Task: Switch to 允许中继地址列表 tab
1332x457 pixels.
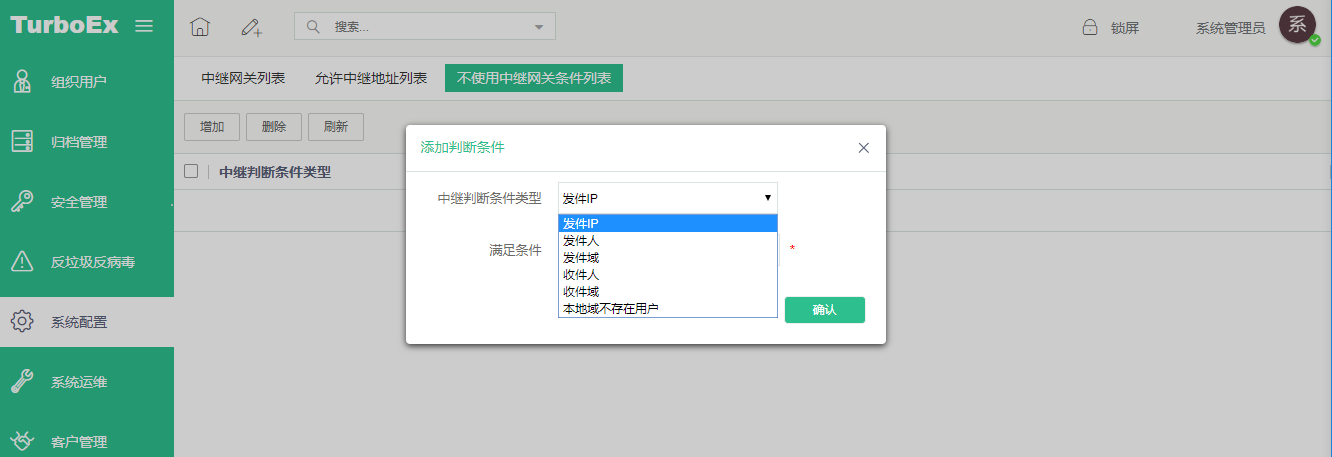Action: click(x=371, y=78)
